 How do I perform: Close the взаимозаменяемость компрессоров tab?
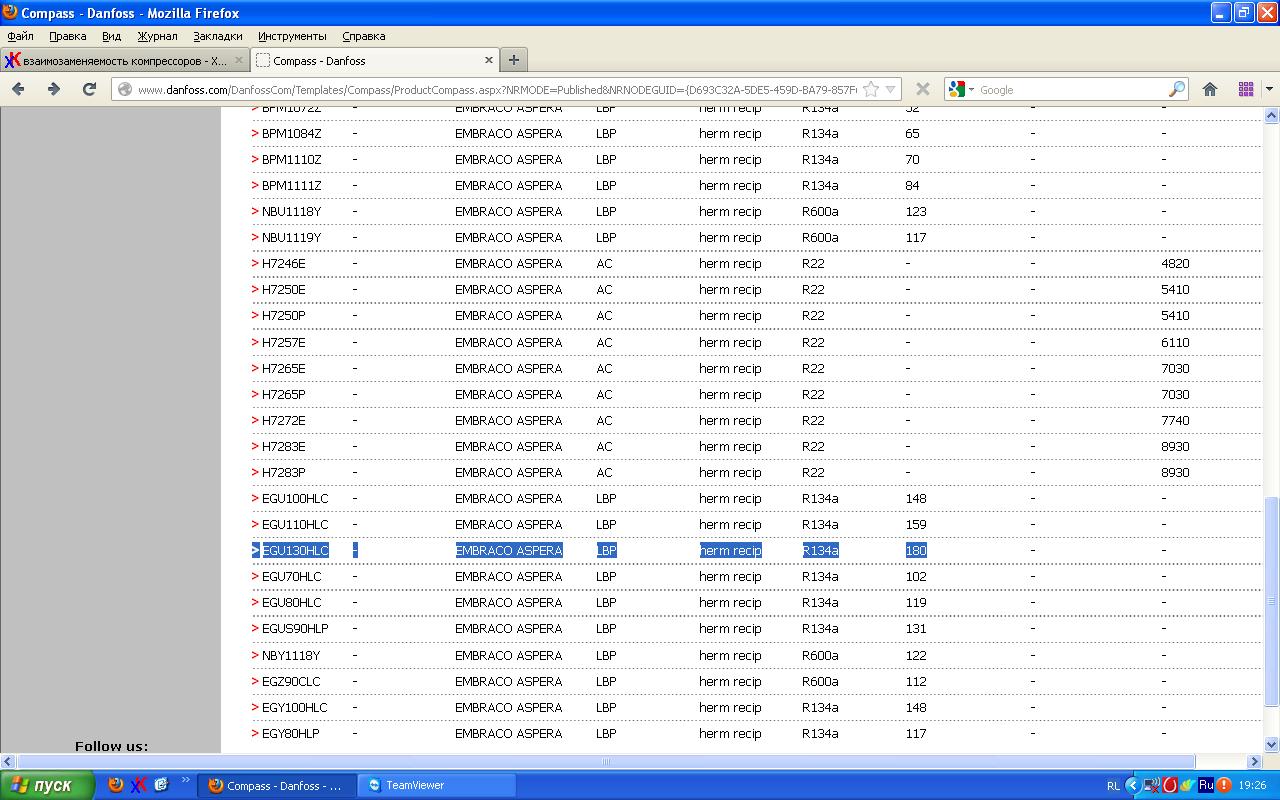[239, 60]
